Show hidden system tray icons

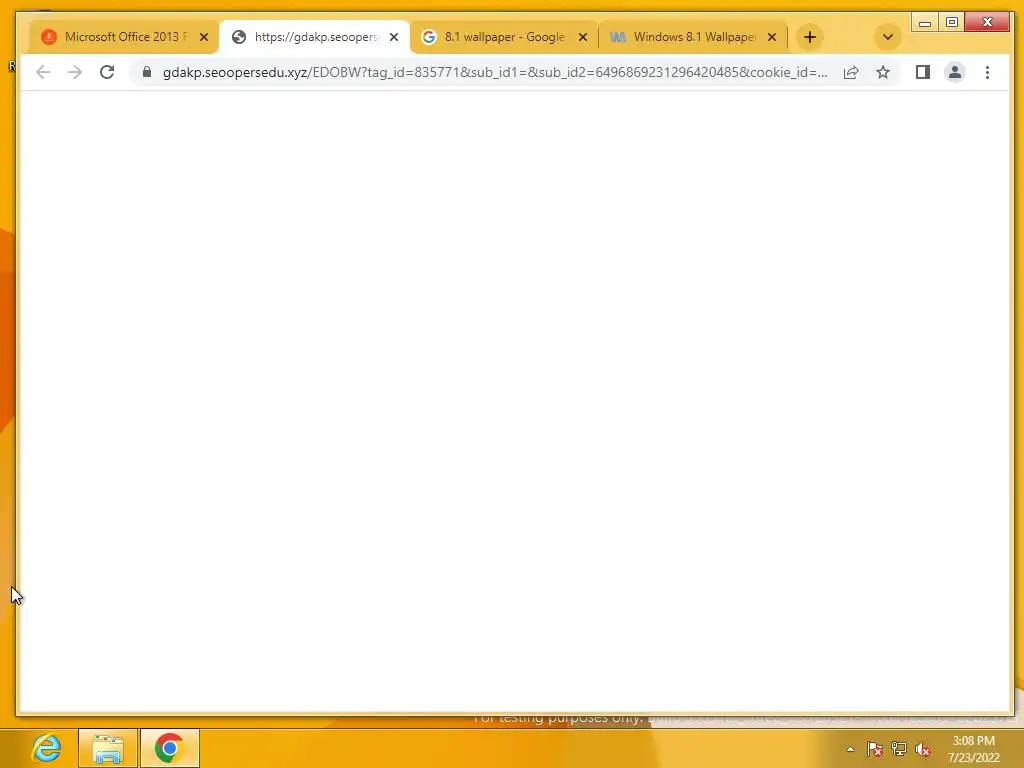850,749
